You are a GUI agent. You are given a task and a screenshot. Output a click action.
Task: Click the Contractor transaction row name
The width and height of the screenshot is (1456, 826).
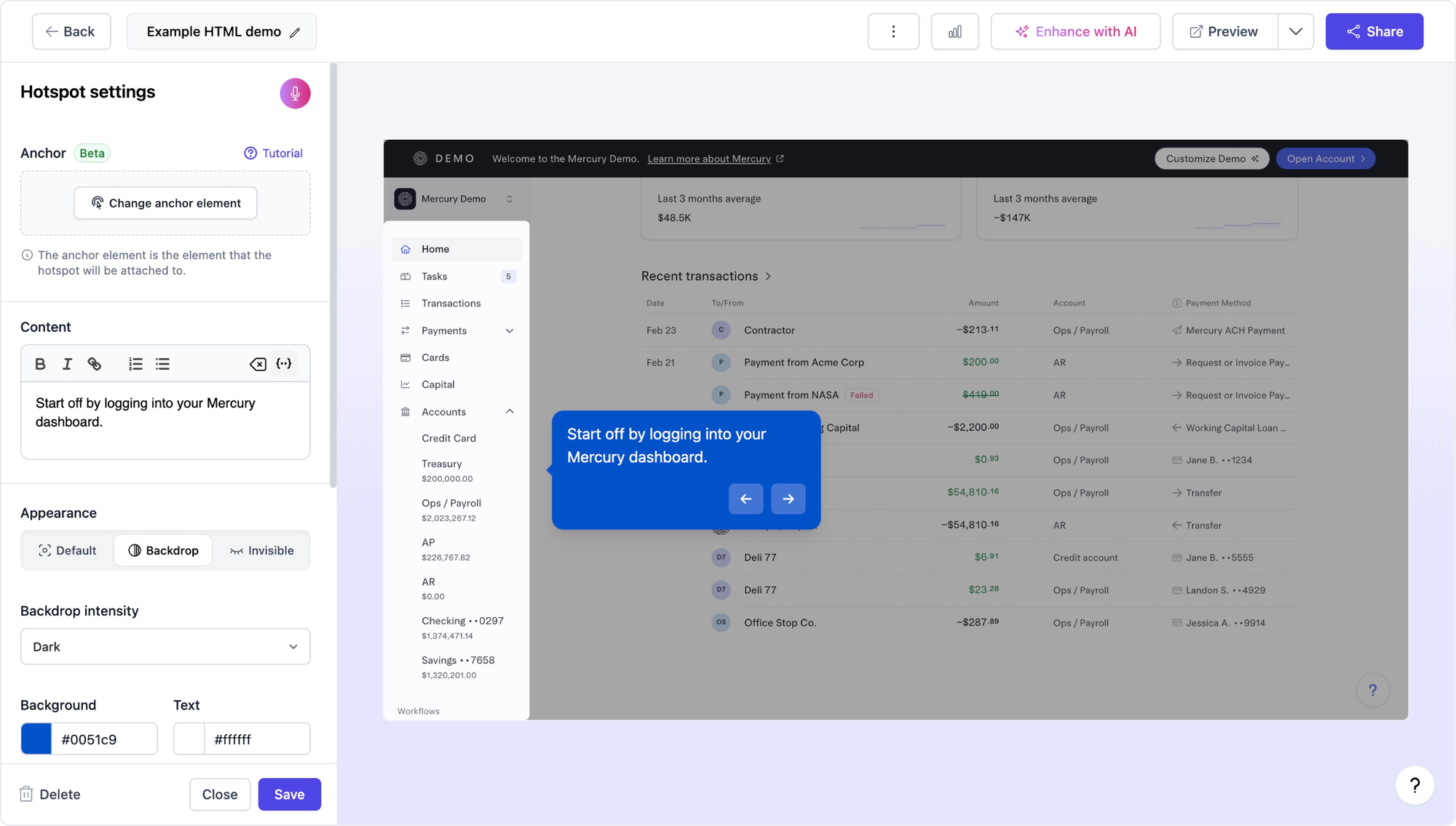[769, 330]
